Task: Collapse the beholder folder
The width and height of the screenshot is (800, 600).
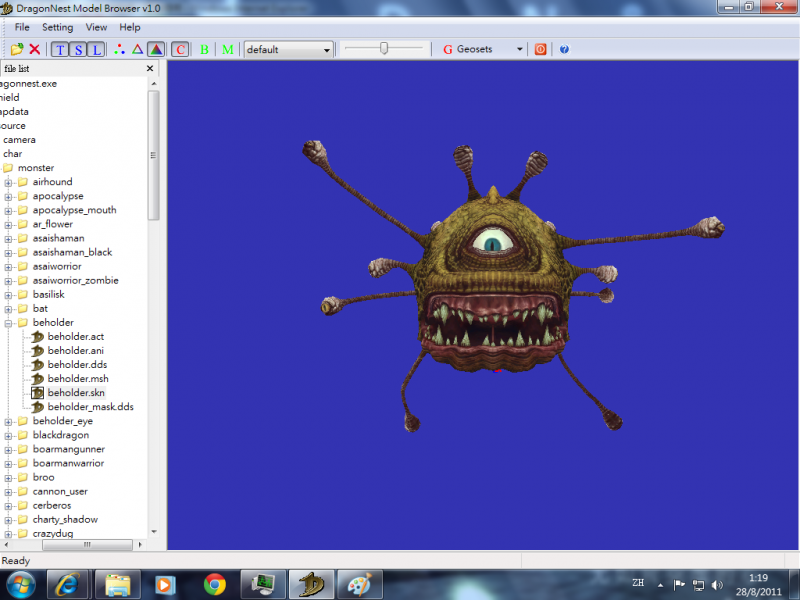Action: pos(8,323)
